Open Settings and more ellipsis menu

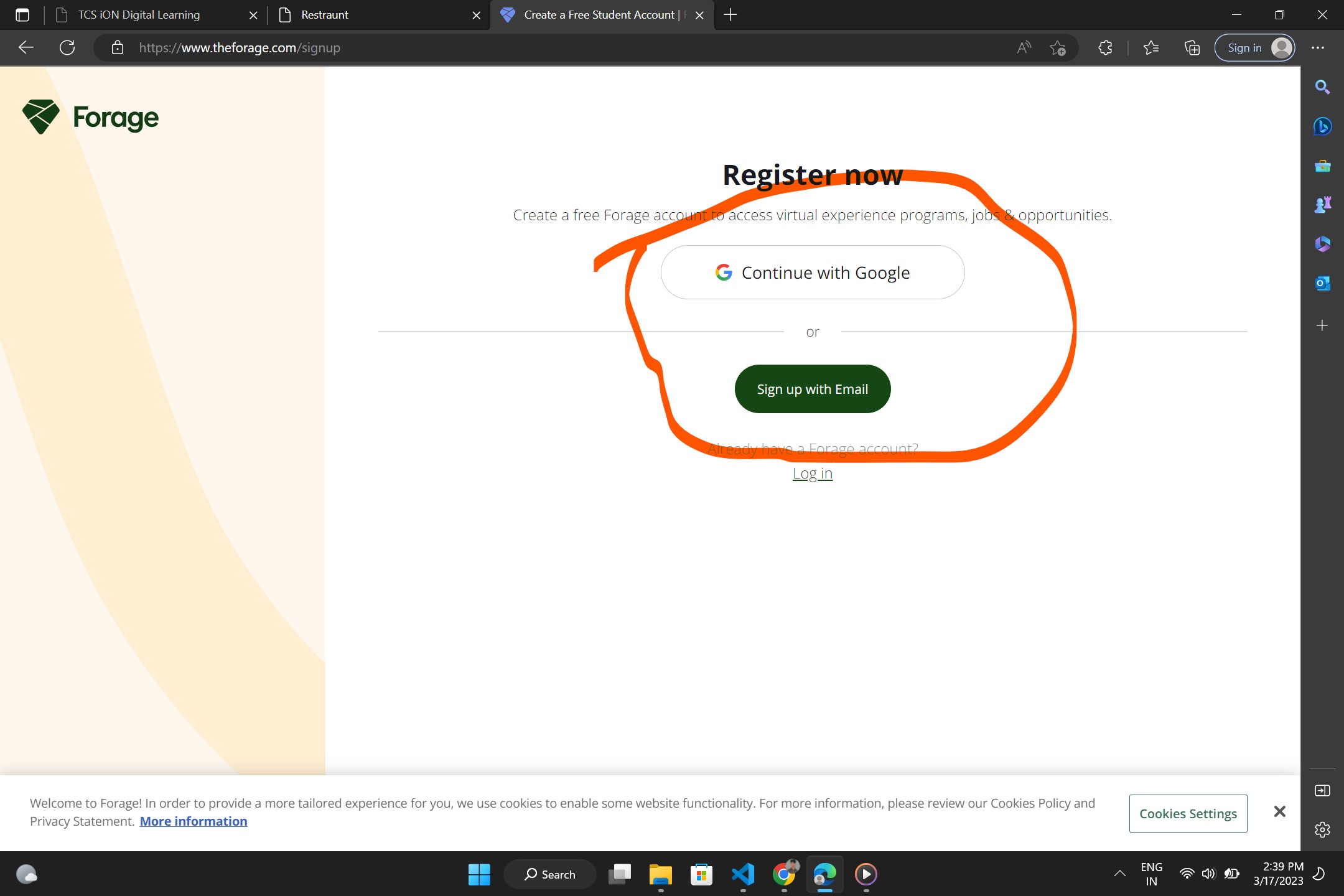[1318, 48]
